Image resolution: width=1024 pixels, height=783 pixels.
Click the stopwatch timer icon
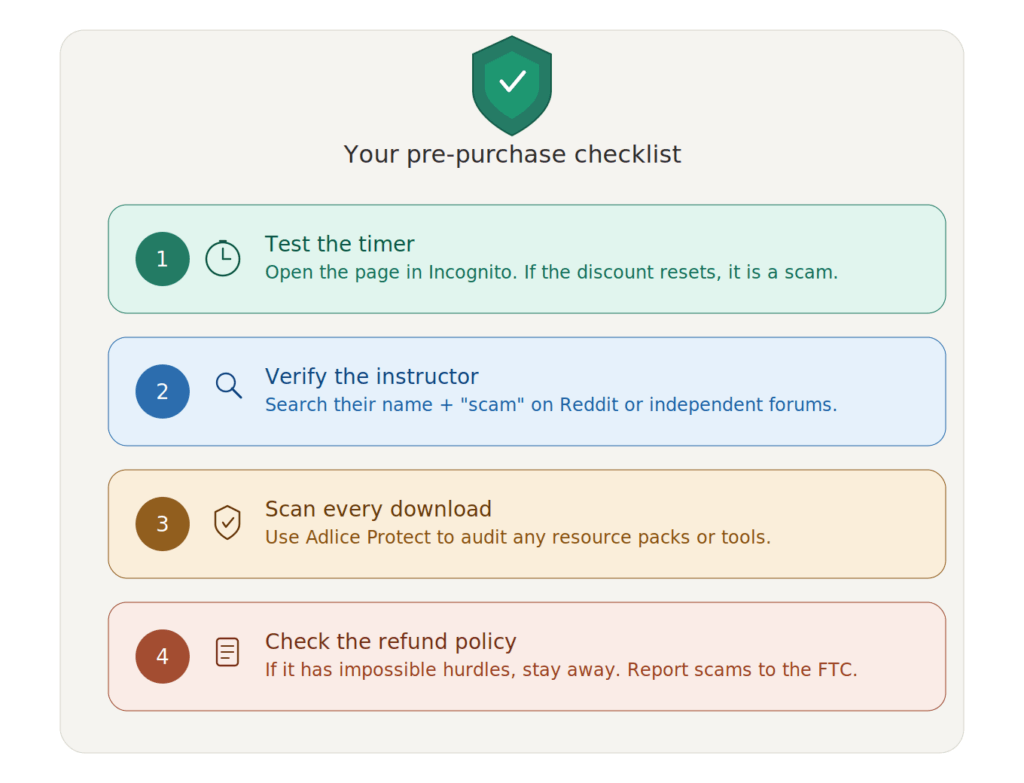(x=223, y=258)
